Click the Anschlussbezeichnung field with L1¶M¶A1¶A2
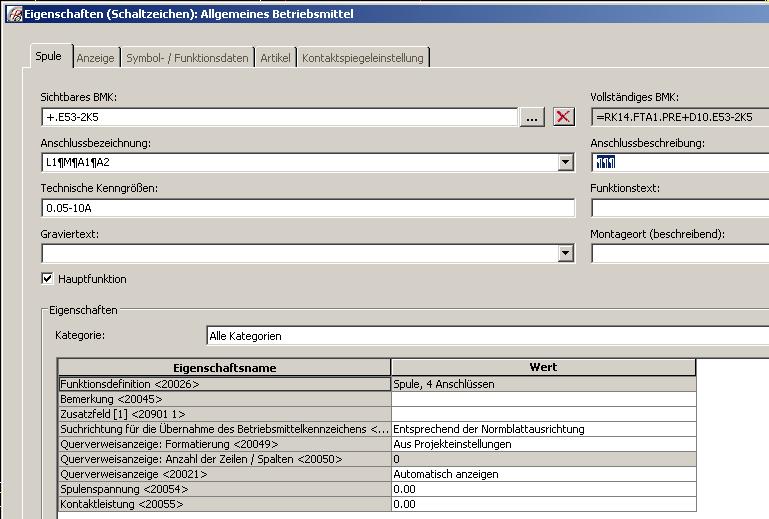The width and height of the screenshot is (769, 519). click(x=300, y=162)
